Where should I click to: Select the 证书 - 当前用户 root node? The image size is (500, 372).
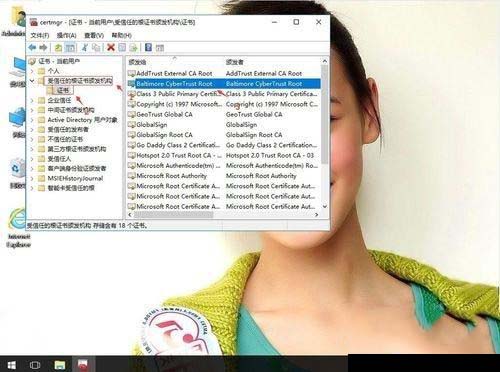[59, 61]
